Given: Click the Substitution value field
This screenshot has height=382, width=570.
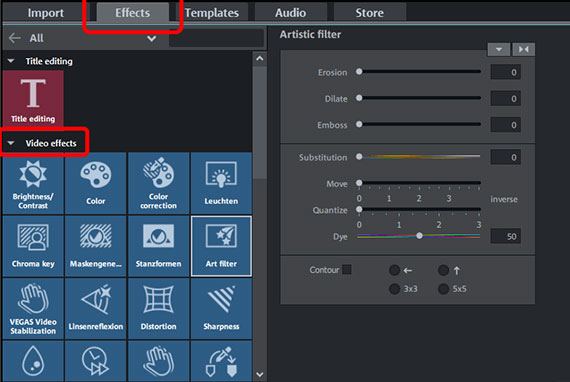Looking at the screenshot, I should [x=505, y=157].
